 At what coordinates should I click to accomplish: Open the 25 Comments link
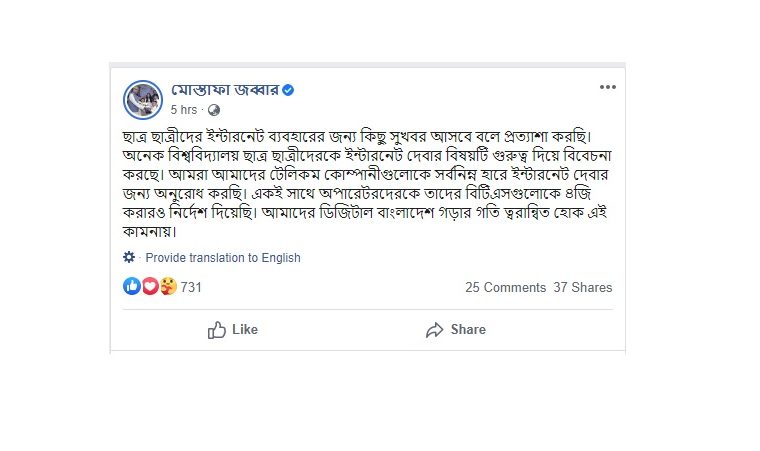pos(505,287)
